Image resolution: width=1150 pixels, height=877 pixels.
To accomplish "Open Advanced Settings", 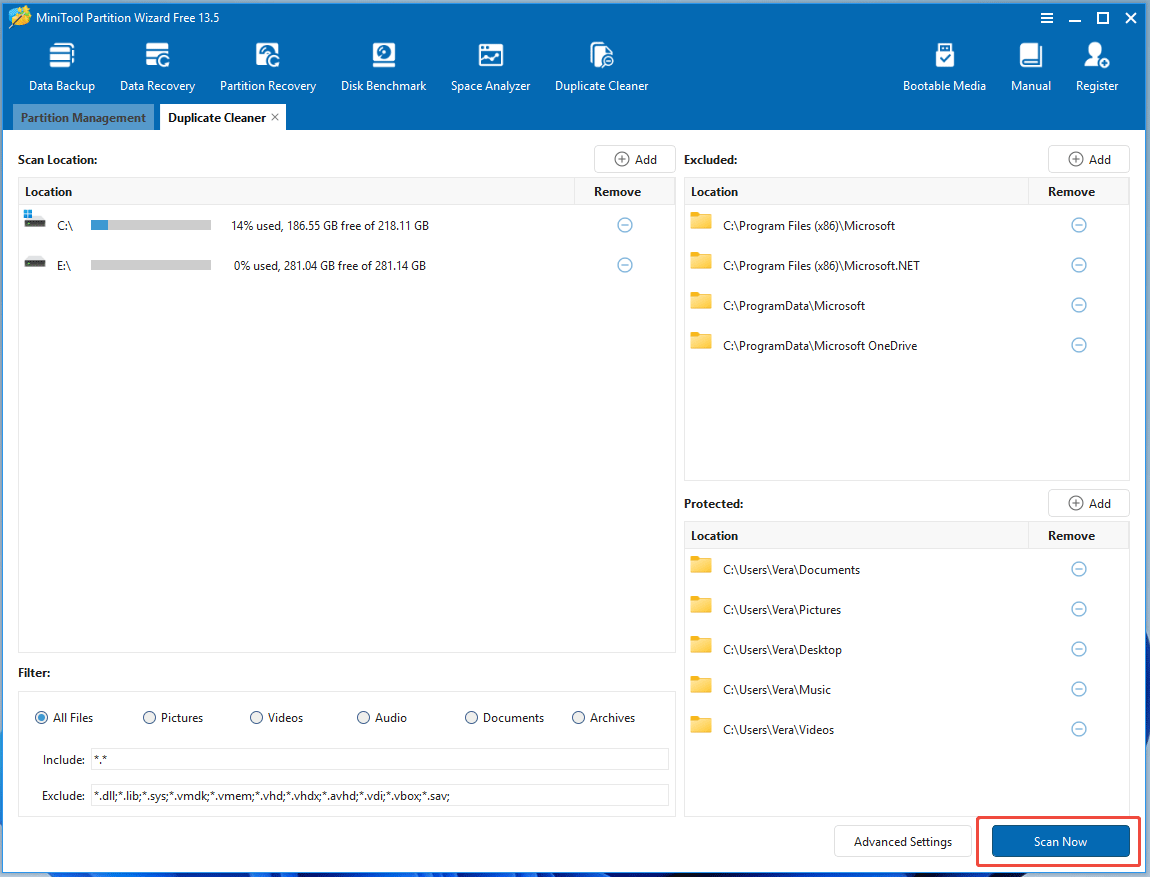I will click(902, 841).
